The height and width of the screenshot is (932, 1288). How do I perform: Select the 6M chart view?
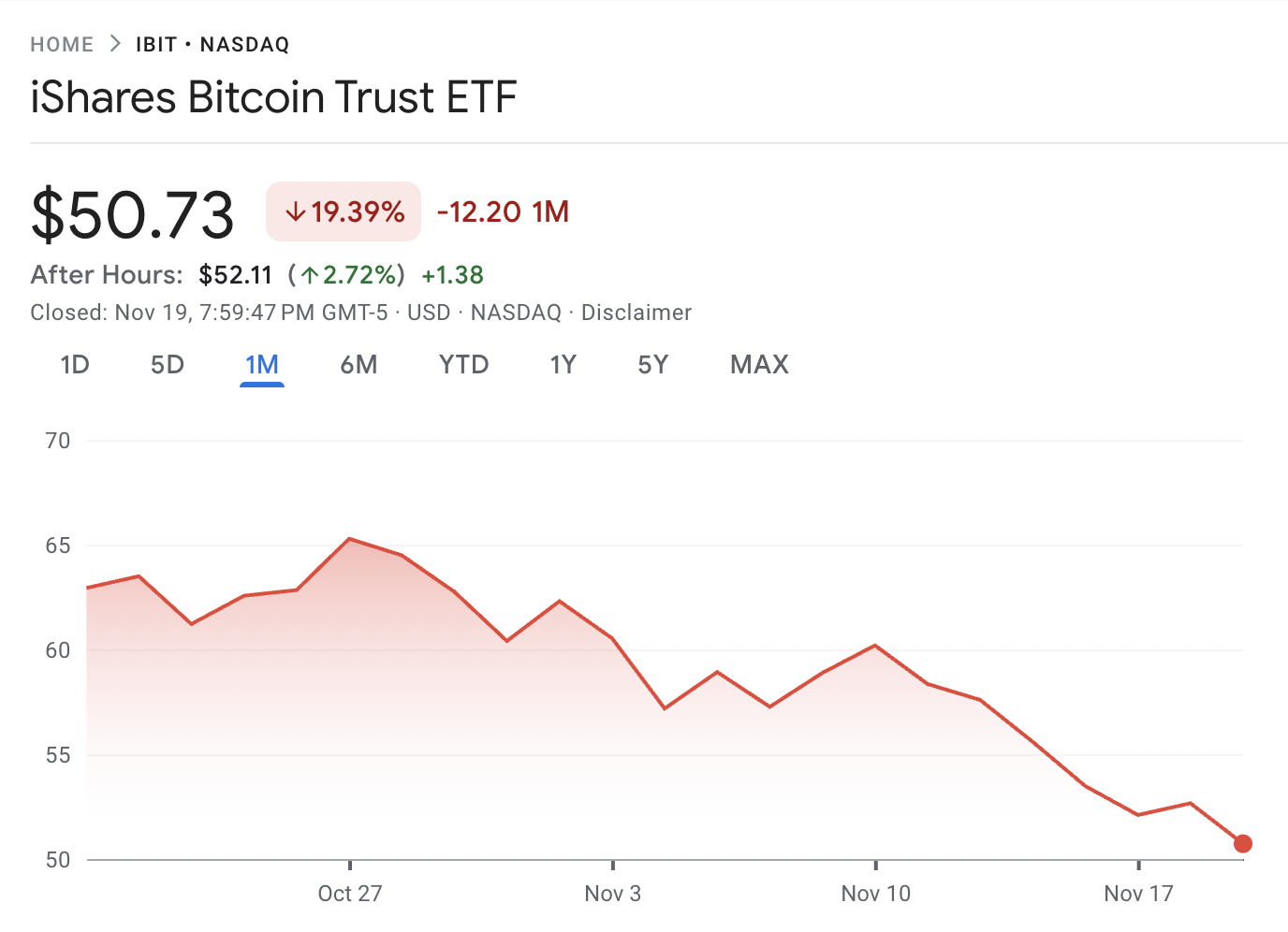tap(359, 365)
